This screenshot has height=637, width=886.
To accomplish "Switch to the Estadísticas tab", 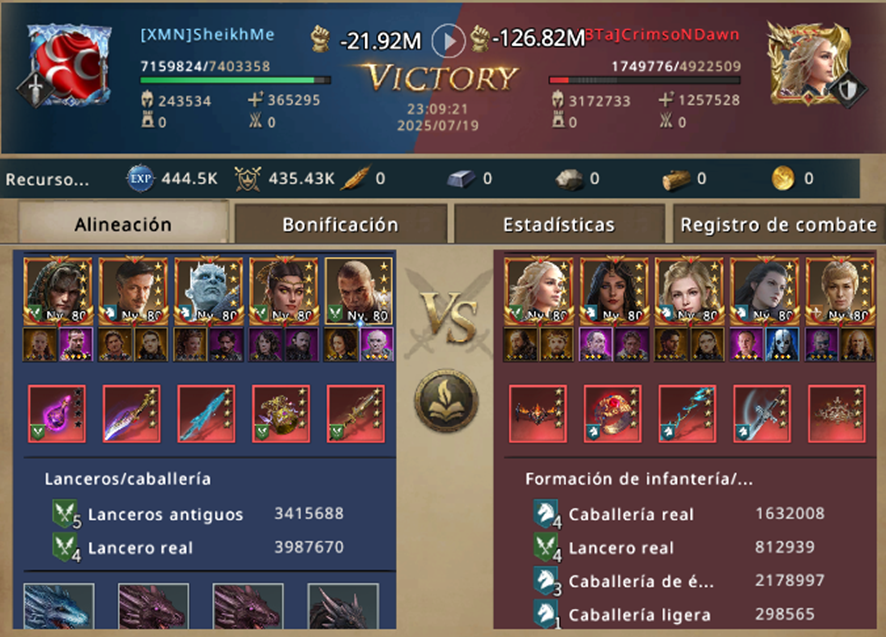I will pyautogui.click(x=559, y=224).
